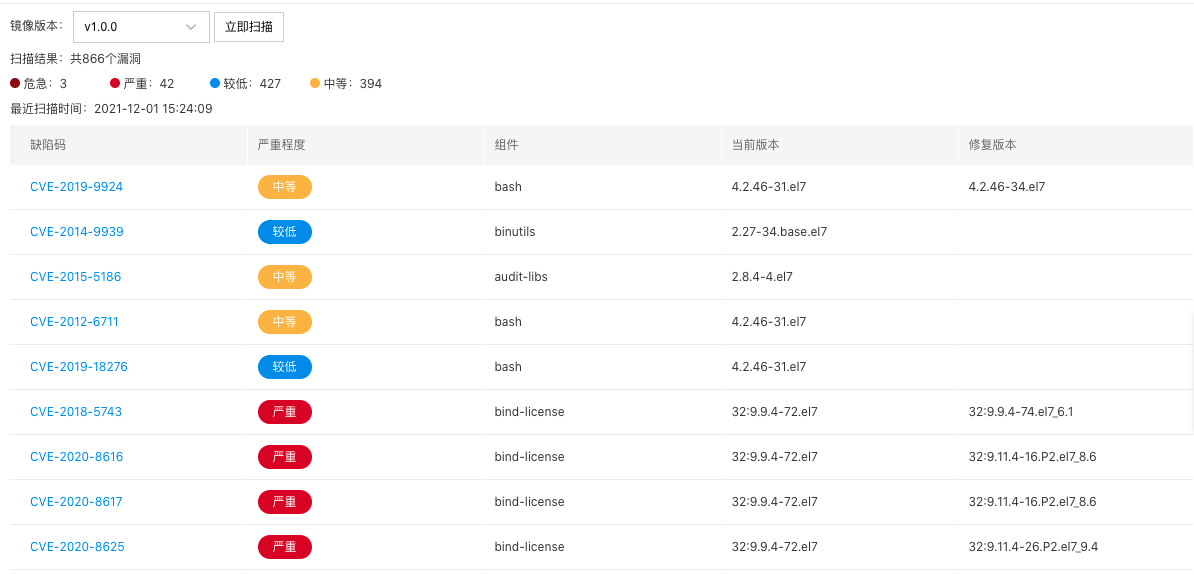Viewport: 1194px width, 575px height.
Task: Open the CVE-2019-9924 vulnerability link
Action: click(x=76, y=187)
